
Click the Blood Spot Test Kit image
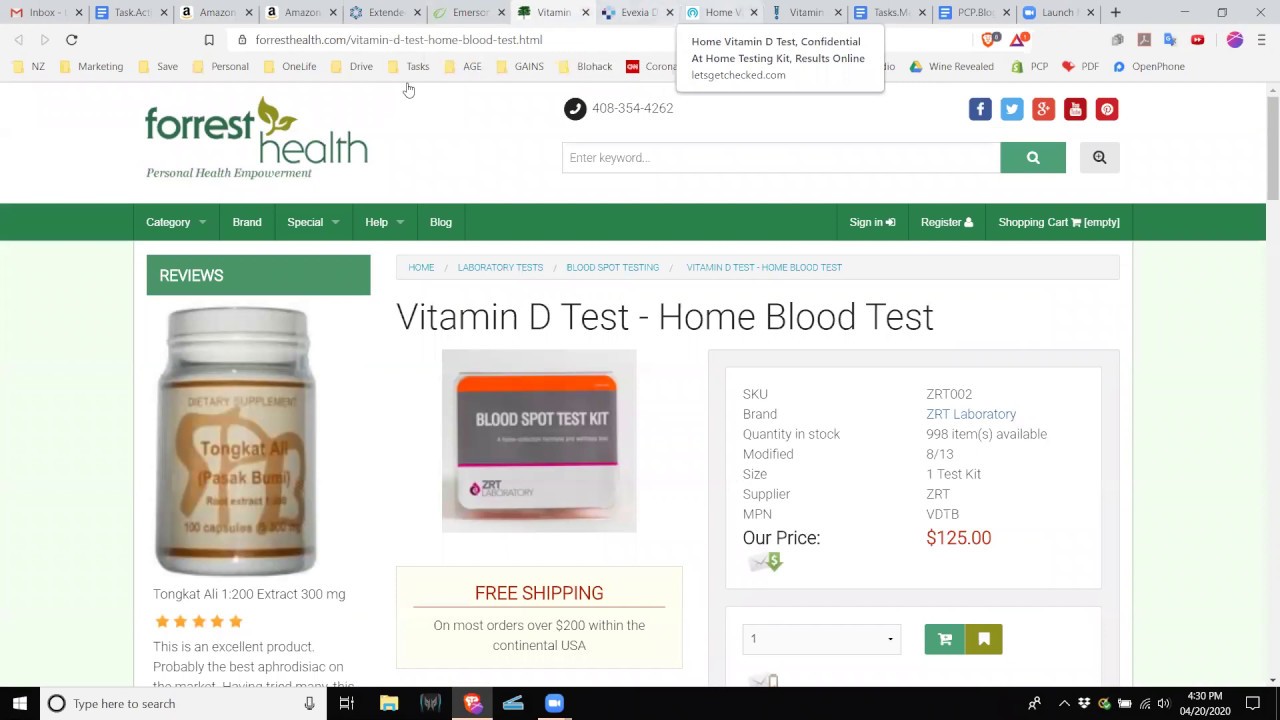pyautogui.click(x=539, y=440)
